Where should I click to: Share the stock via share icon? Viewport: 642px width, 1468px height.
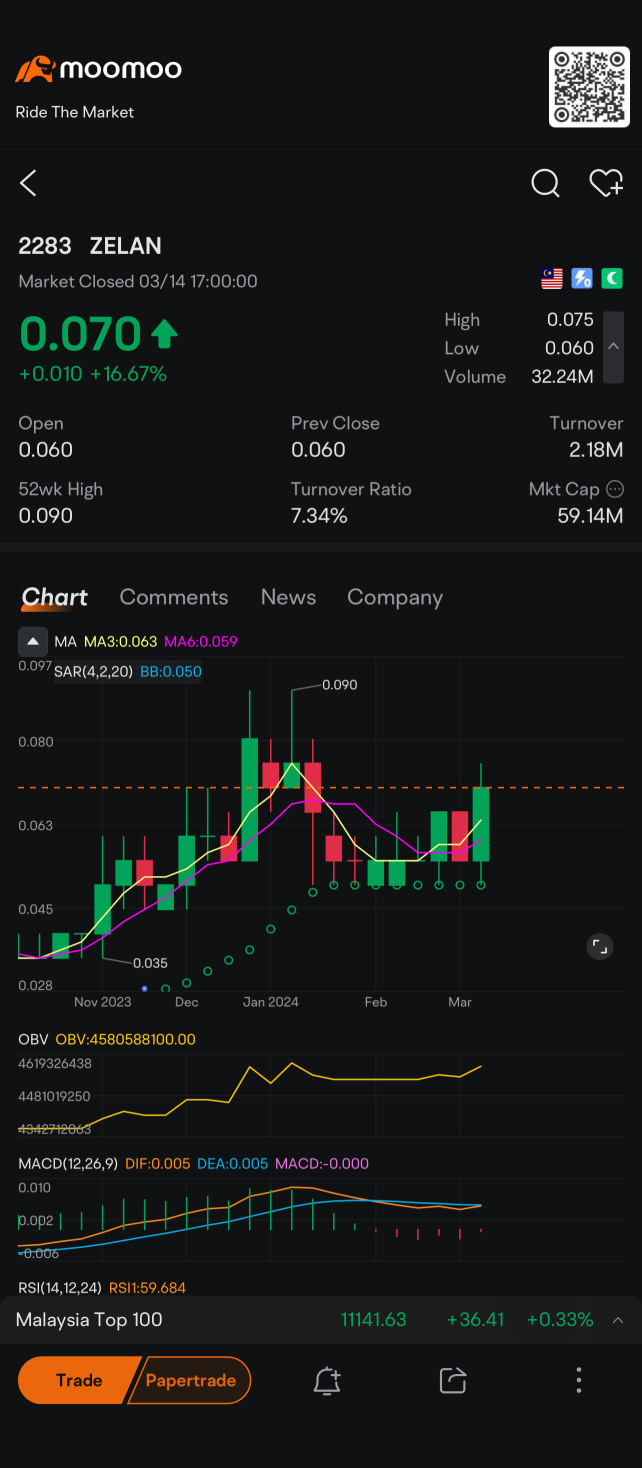453,1381
